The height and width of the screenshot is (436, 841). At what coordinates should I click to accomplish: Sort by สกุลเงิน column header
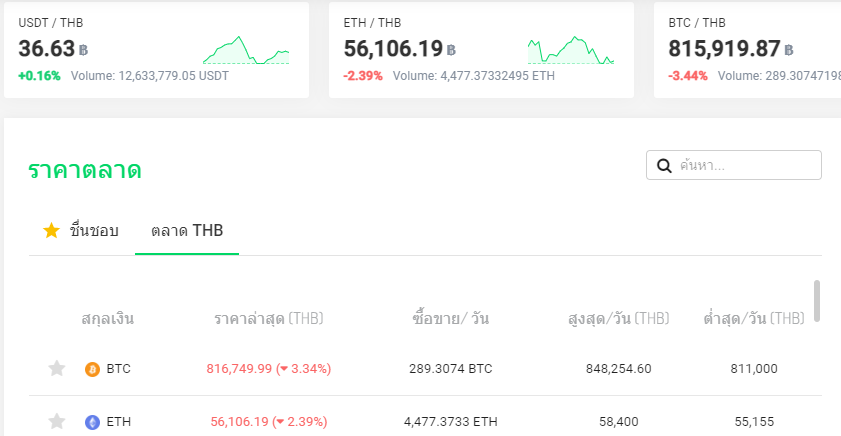tap(108, 319)
